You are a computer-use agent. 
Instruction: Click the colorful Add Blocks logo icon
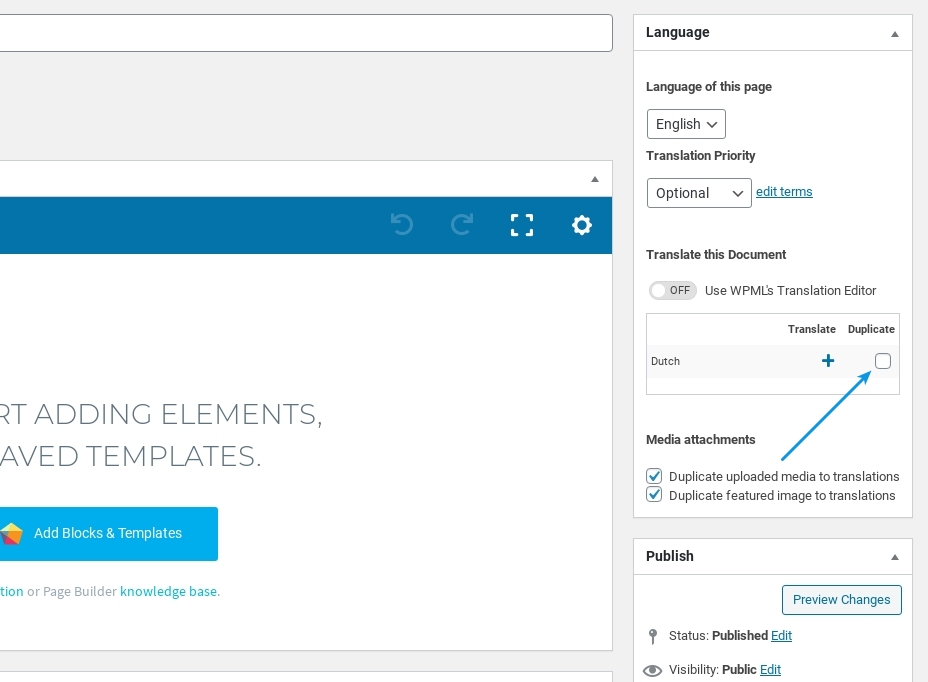(11, 534)
